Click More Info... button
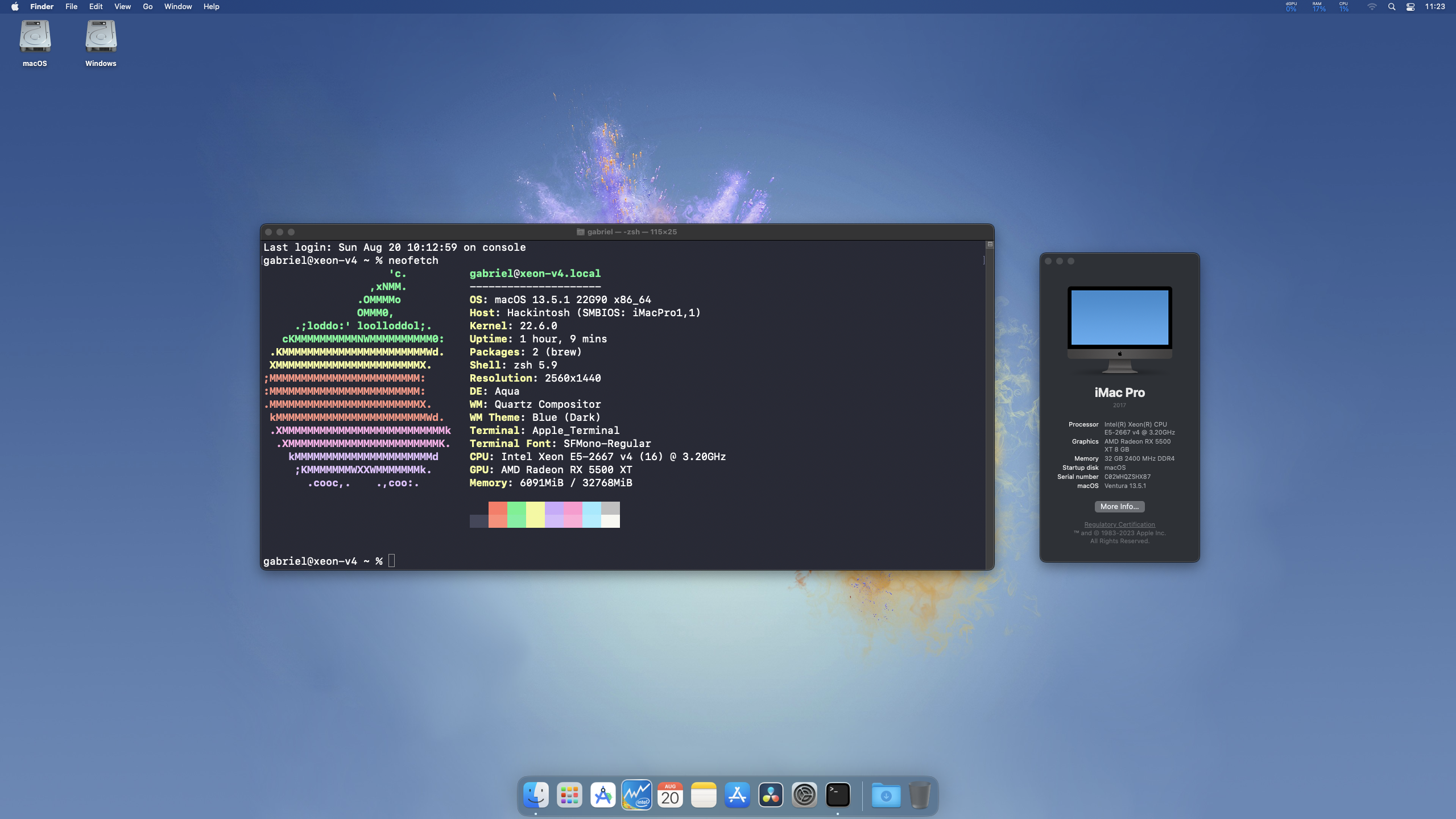1456x819 pixels. pos(1119,506)
